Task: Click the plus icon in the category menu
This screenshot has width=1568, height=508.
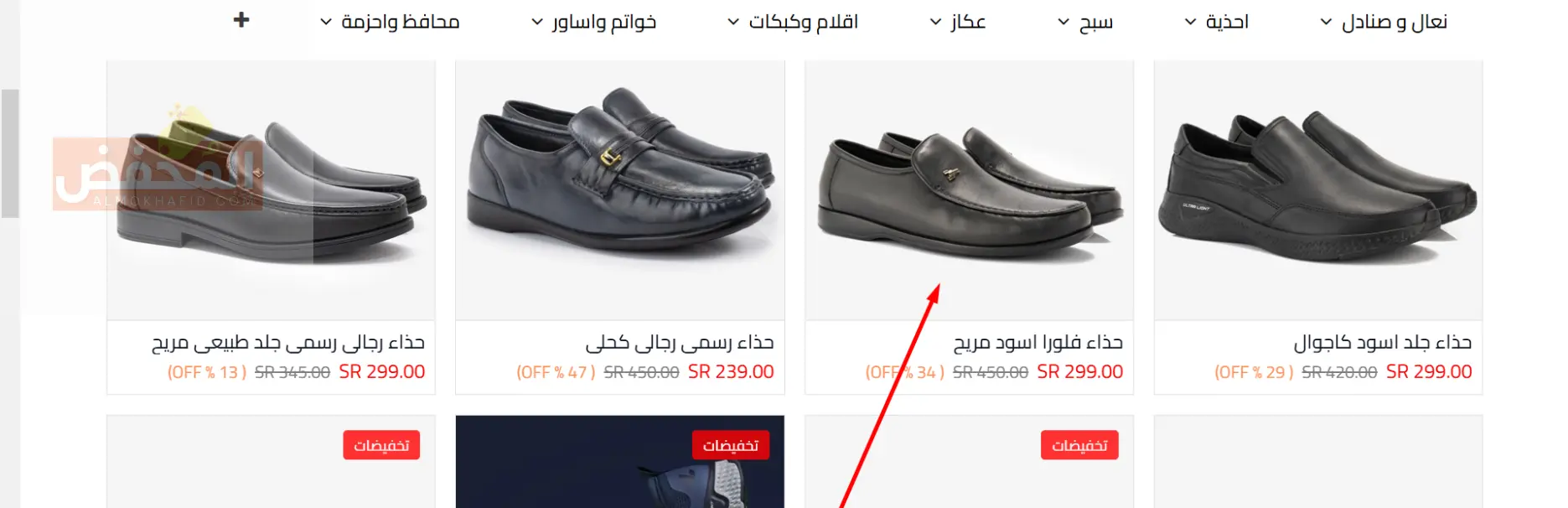Action: (241, 19)
